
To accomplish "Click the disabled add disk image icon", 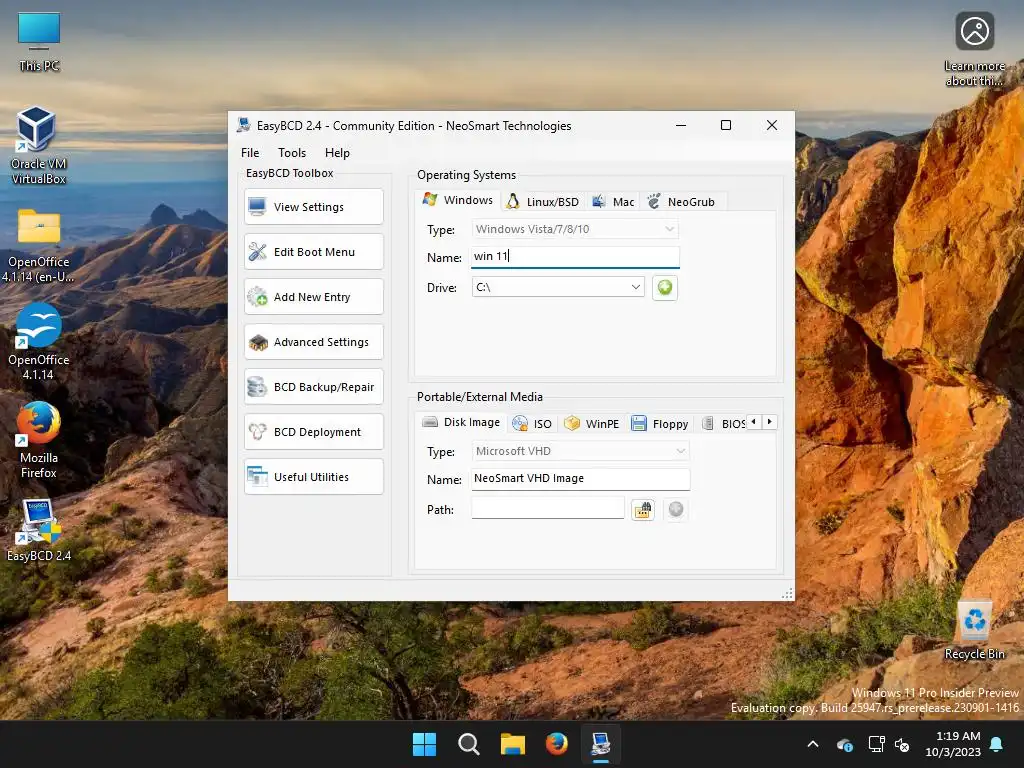I will tap(676, 509).
